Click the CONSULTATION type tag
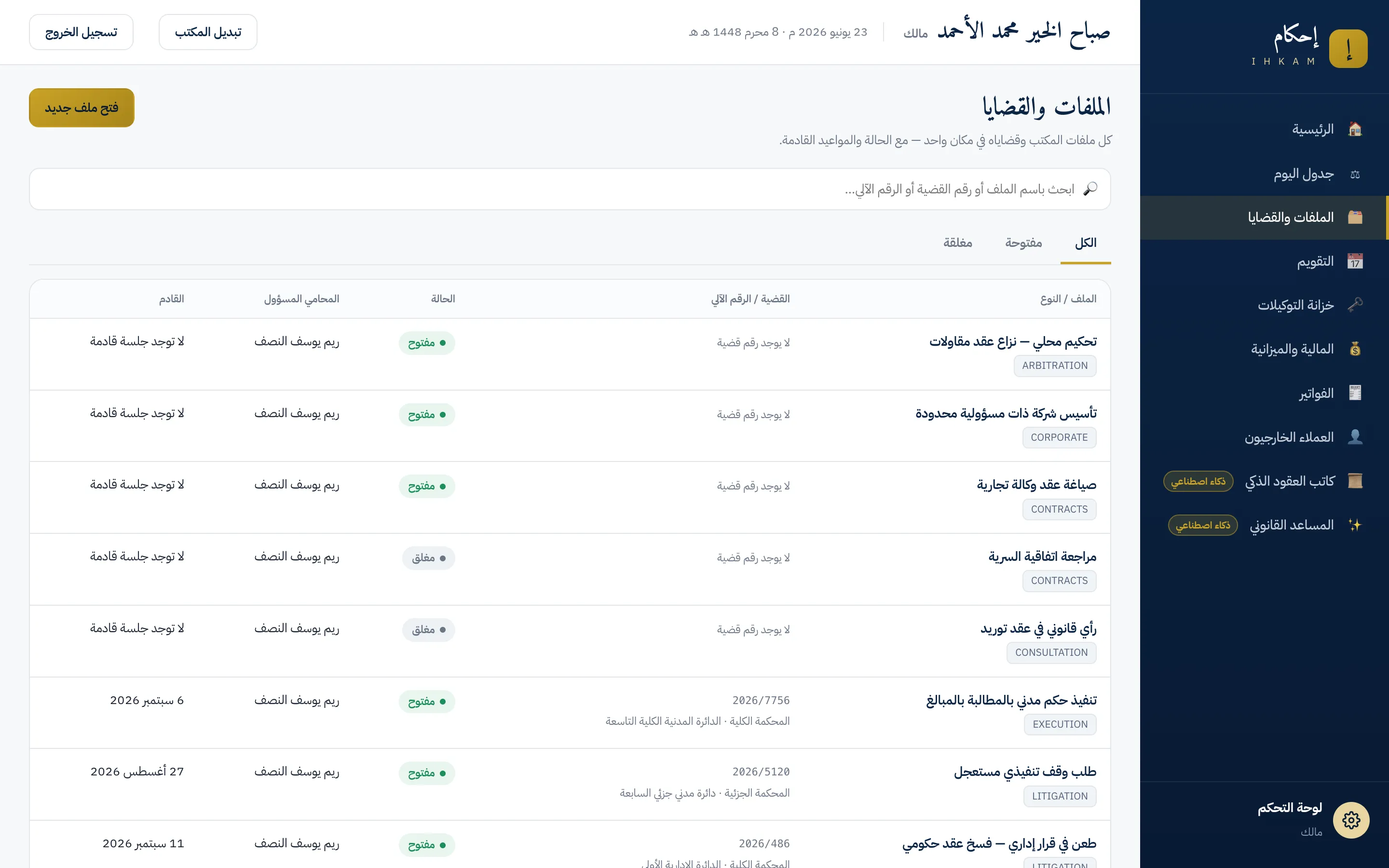The height and width of the screenshot is (868, 1389). pyautogui.click(x=1051, y=653)
